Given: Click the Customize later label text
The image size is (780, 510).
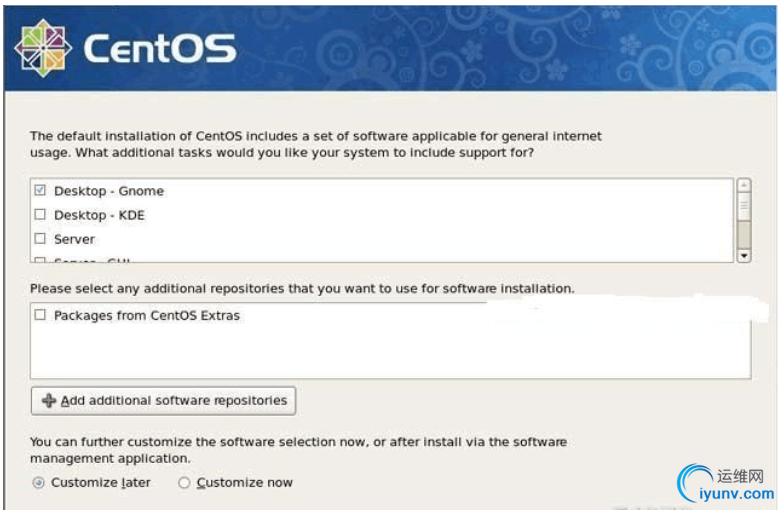Looking at the screenshot, I should click(101, 483).
